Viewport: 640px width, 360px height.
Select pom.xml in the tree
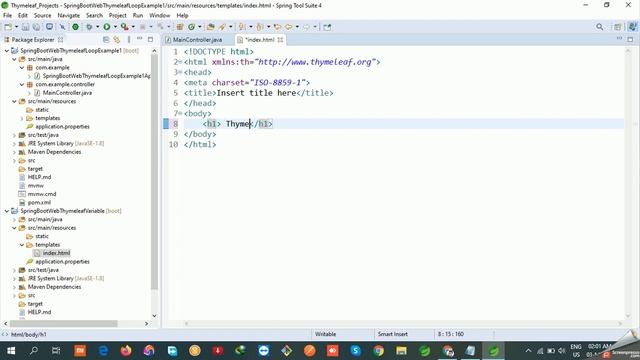click(39, 202)
